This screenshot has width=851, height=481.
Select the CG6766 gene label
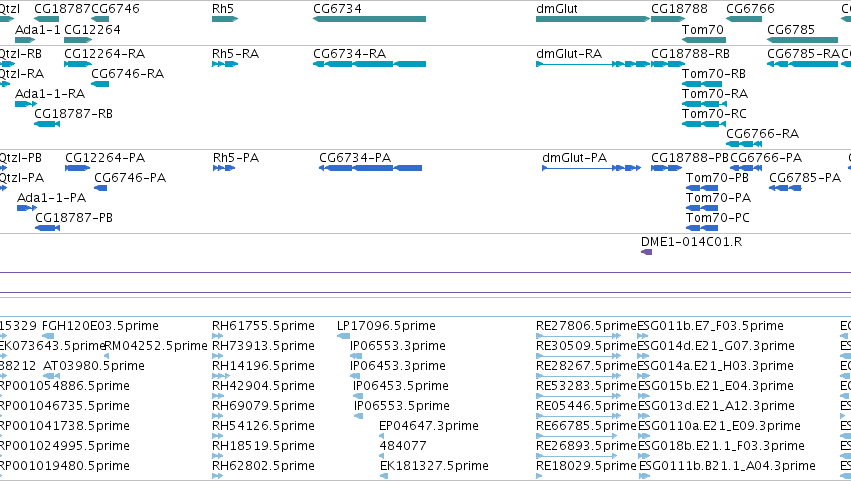coord(750,9)
